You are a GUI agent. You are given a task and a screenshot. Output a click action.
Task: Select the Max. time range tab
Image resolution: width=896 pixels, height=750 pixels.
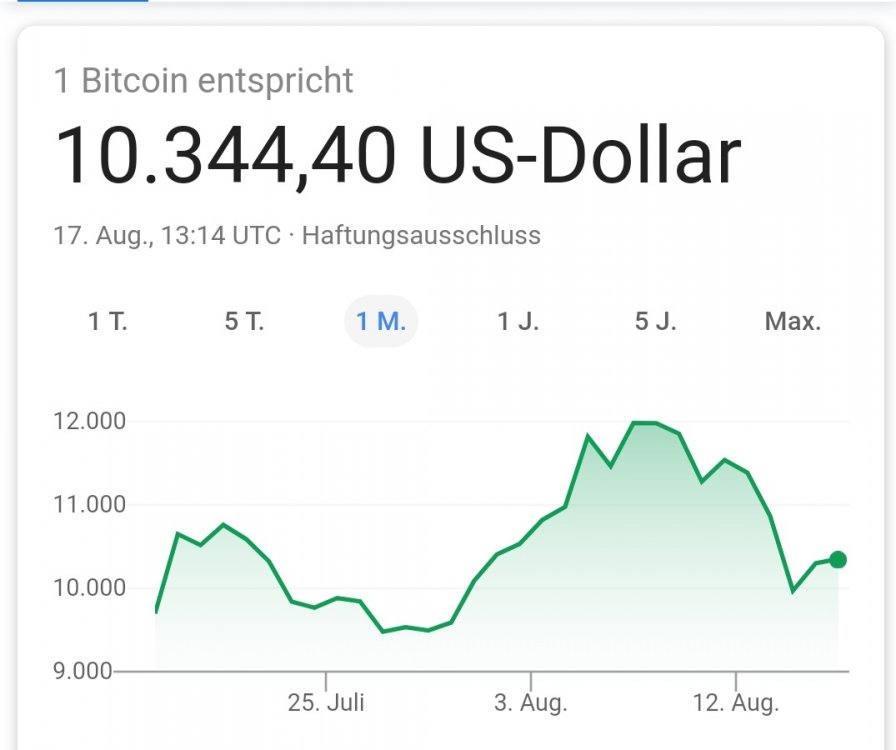point(793,322)
